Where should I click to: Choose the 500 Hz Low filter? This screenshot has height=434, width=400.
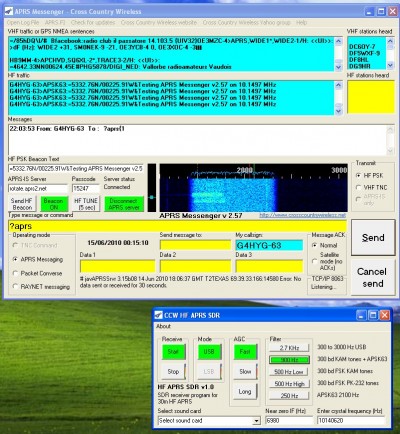pyautogui.click(x=289, y=372)
